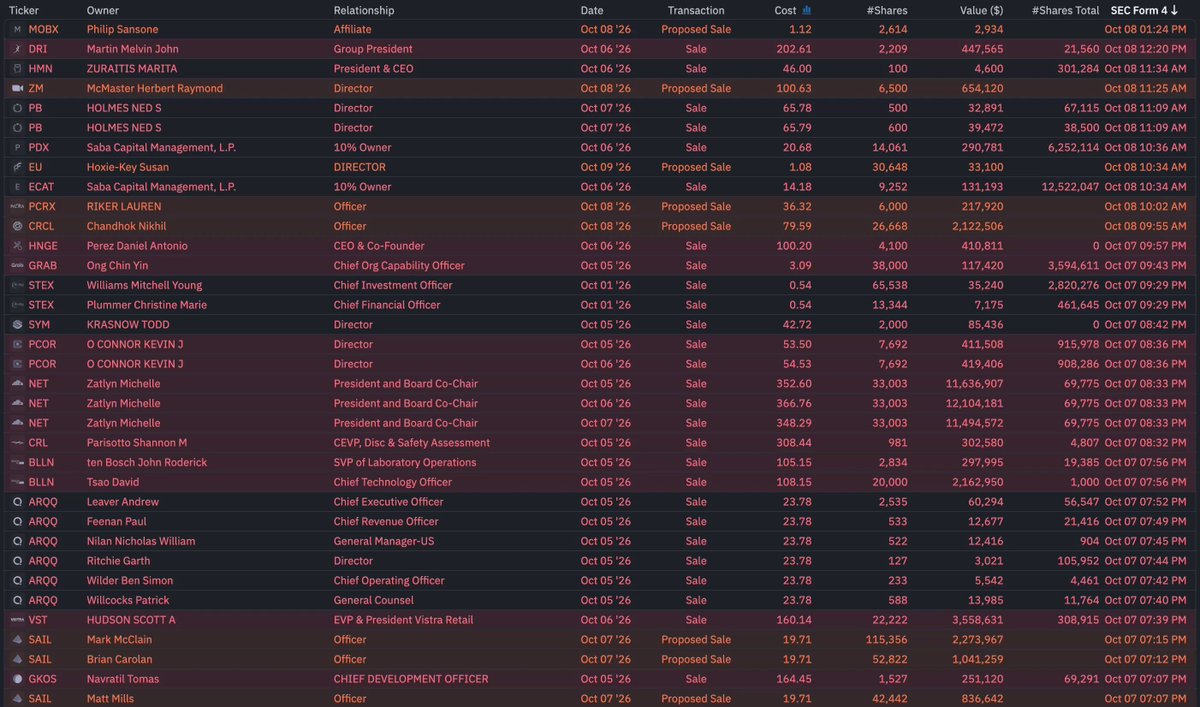Open owner KRASNOW TODD
Viewport: 1200px width, 707px height.
(128, 325)
